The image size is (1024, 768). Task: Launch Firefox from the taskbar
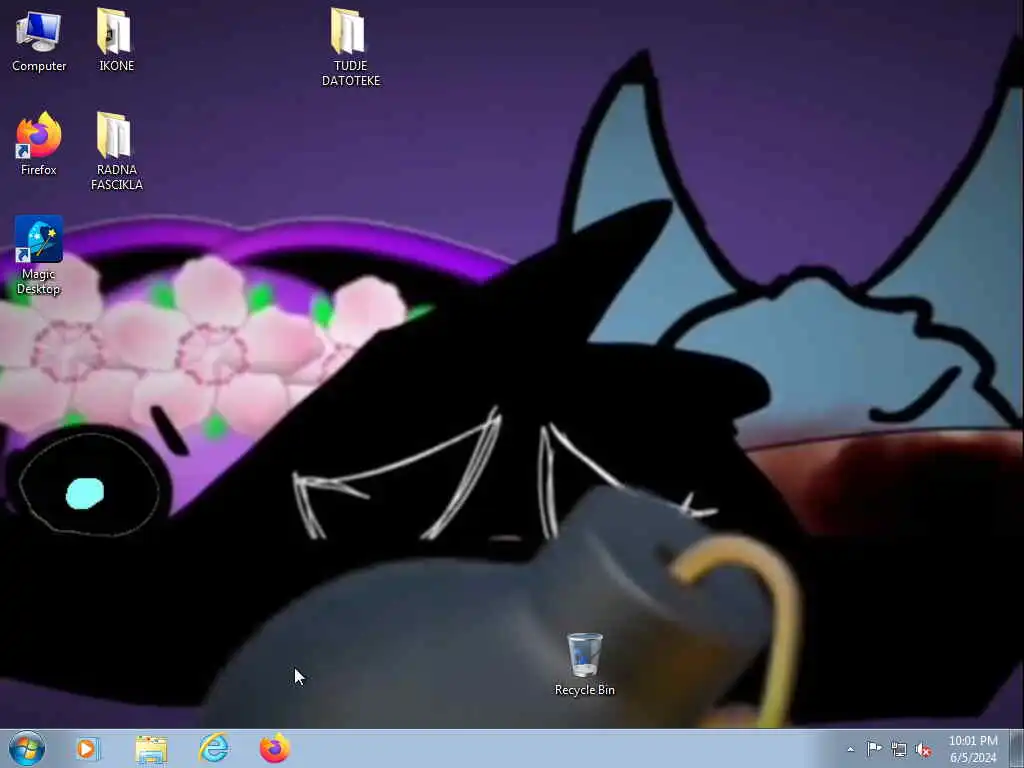(x=275, y=748)
